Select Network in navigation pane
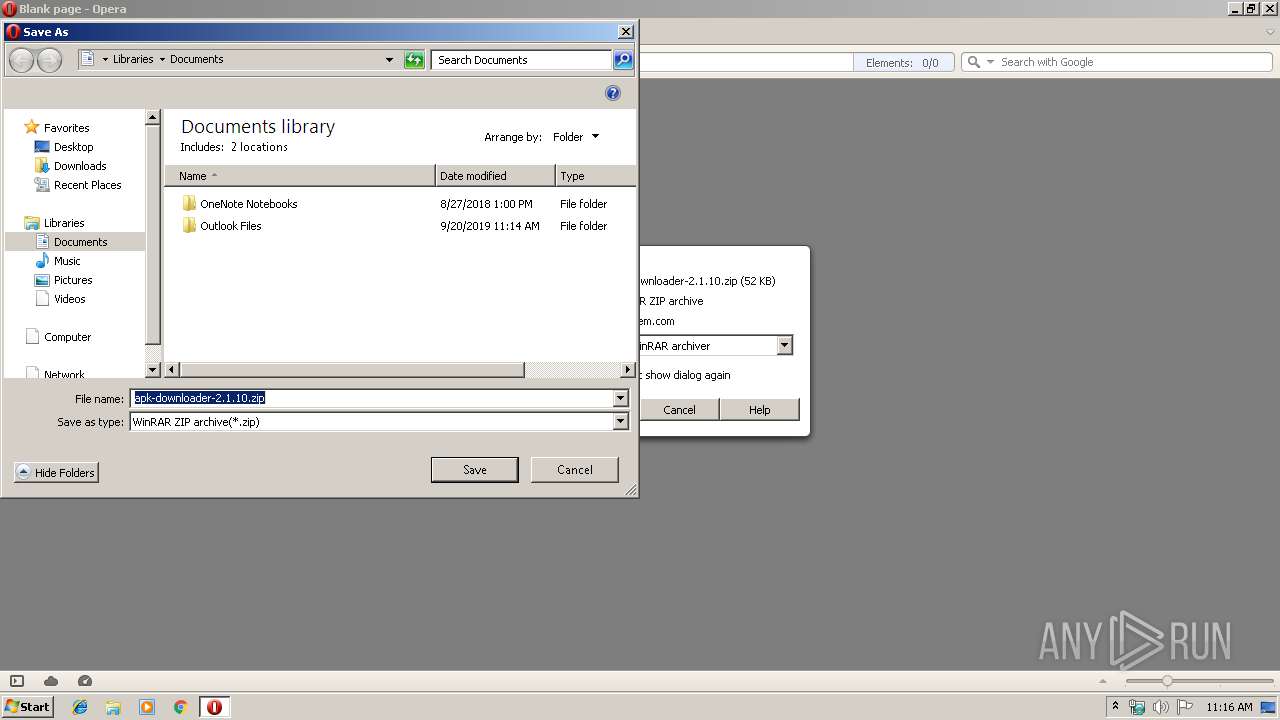This screenshot has height=720, width=1280. click(64, 374)
